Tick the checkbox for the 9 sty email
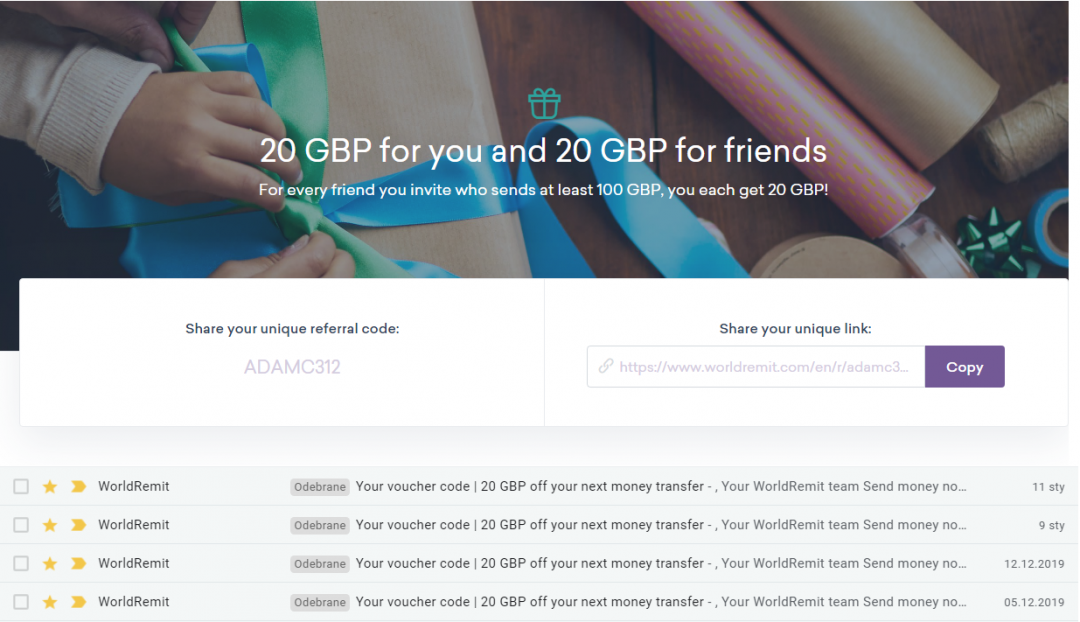Image resolution: width=1080 pixels, height=622 pixels. tap(21, 525)
